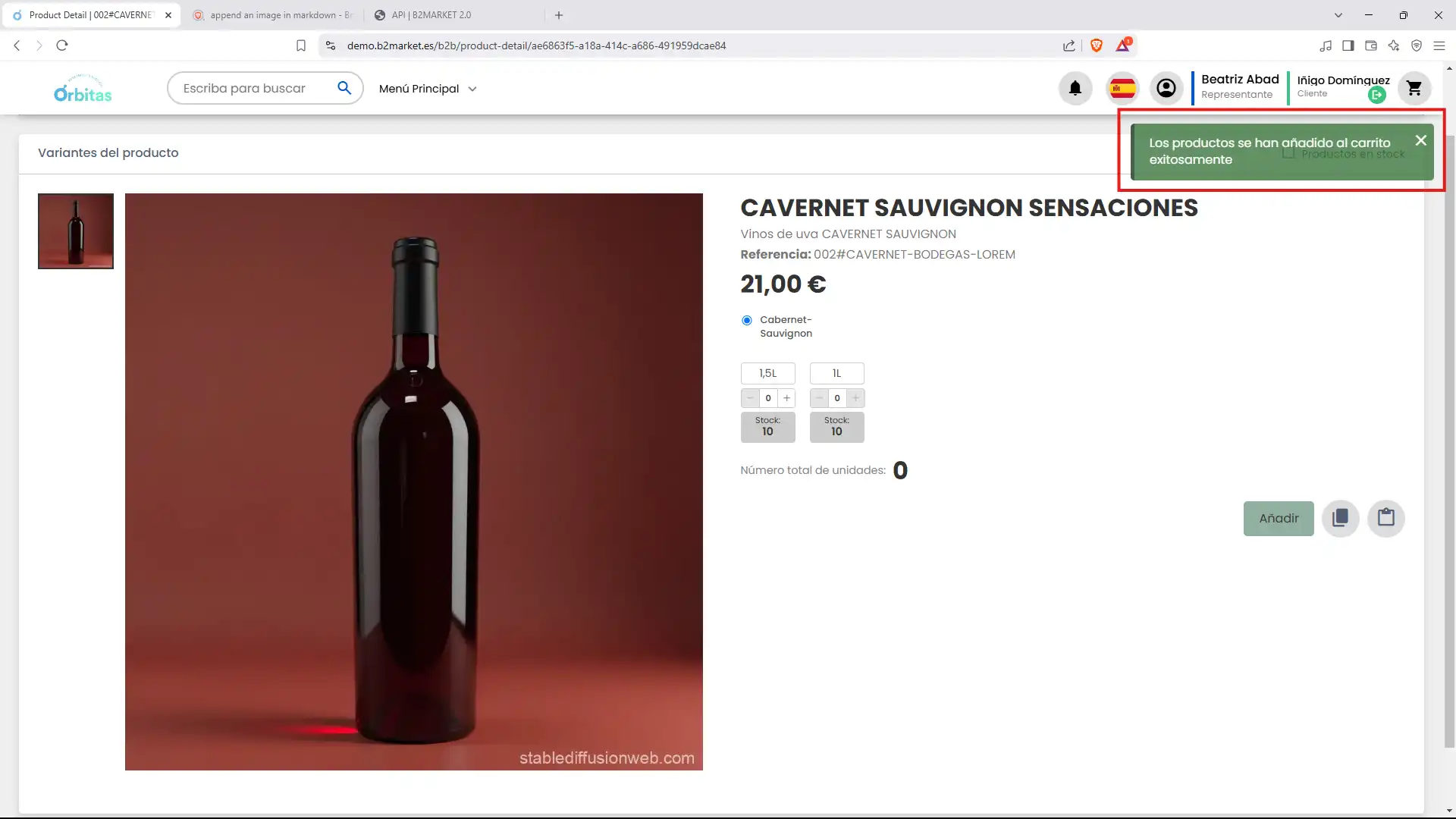Click the wine bottle thumbnail

click(x=76, y=231)
